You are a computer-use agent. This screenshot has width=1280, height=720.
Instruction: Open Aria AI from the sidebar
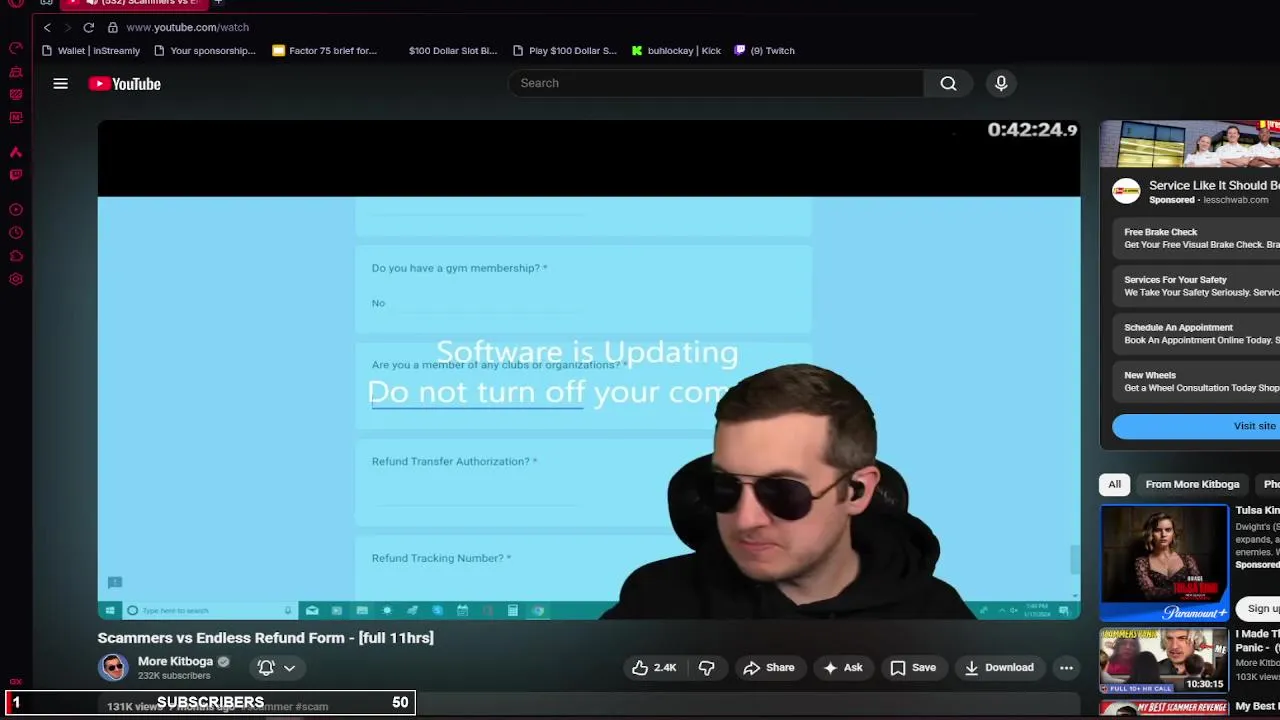pyautogui.click(x=16, y=152)
